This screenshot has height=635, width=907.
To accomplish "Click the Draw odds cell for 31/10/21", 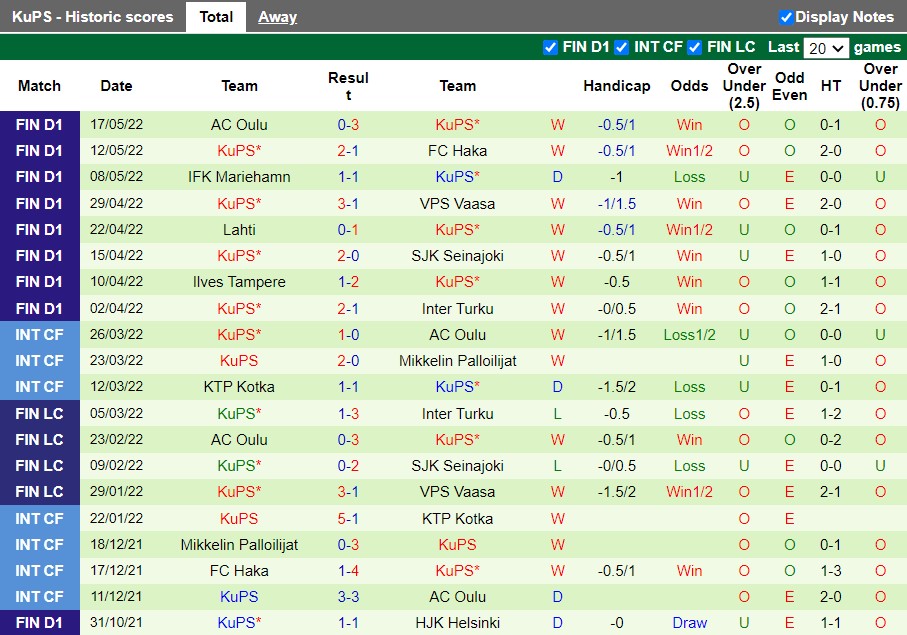I will tap(689, 623).
